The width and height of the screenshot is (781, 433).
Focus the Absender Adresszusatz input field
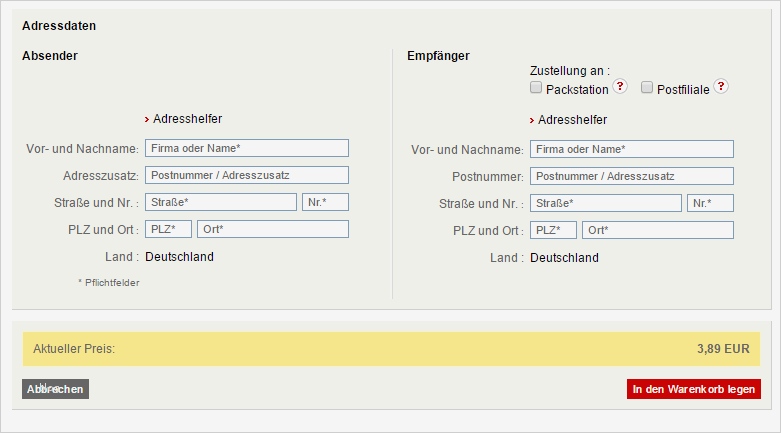click(x=247, y=175)
